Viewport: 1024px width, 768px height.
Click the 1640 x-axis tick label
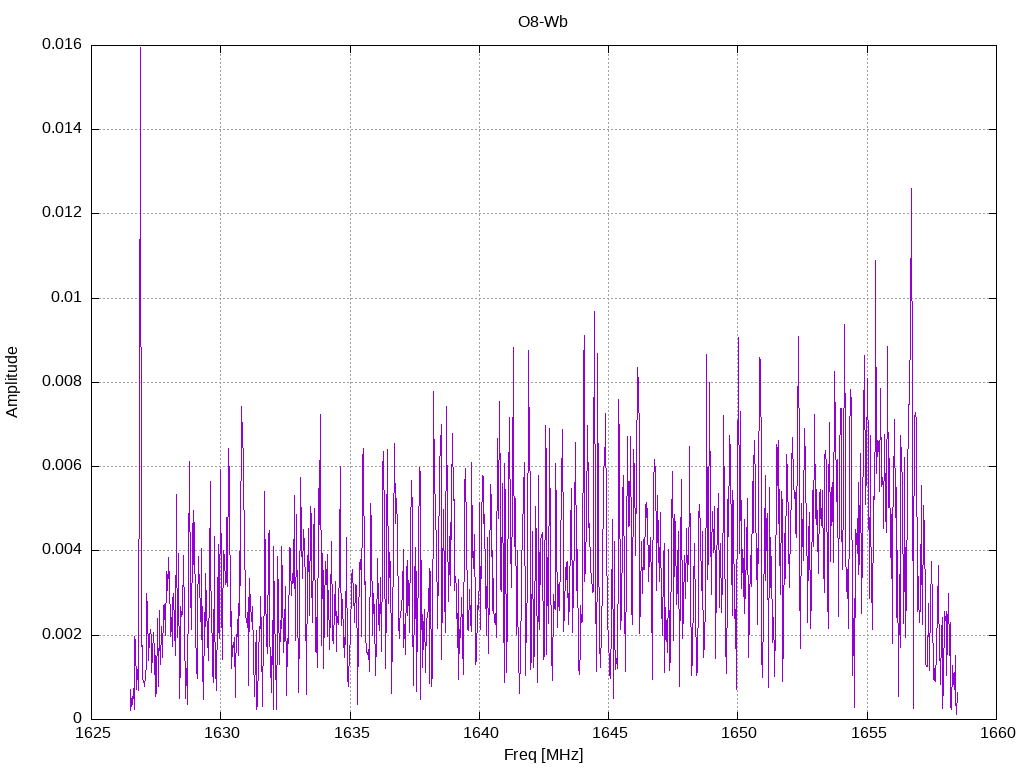click(479, 733)
